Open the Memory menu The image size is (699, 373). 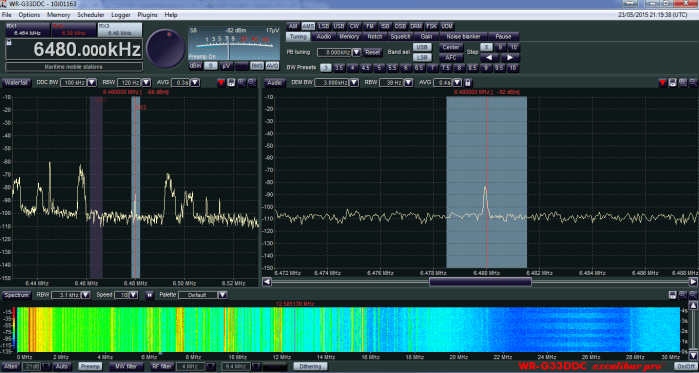59,15
